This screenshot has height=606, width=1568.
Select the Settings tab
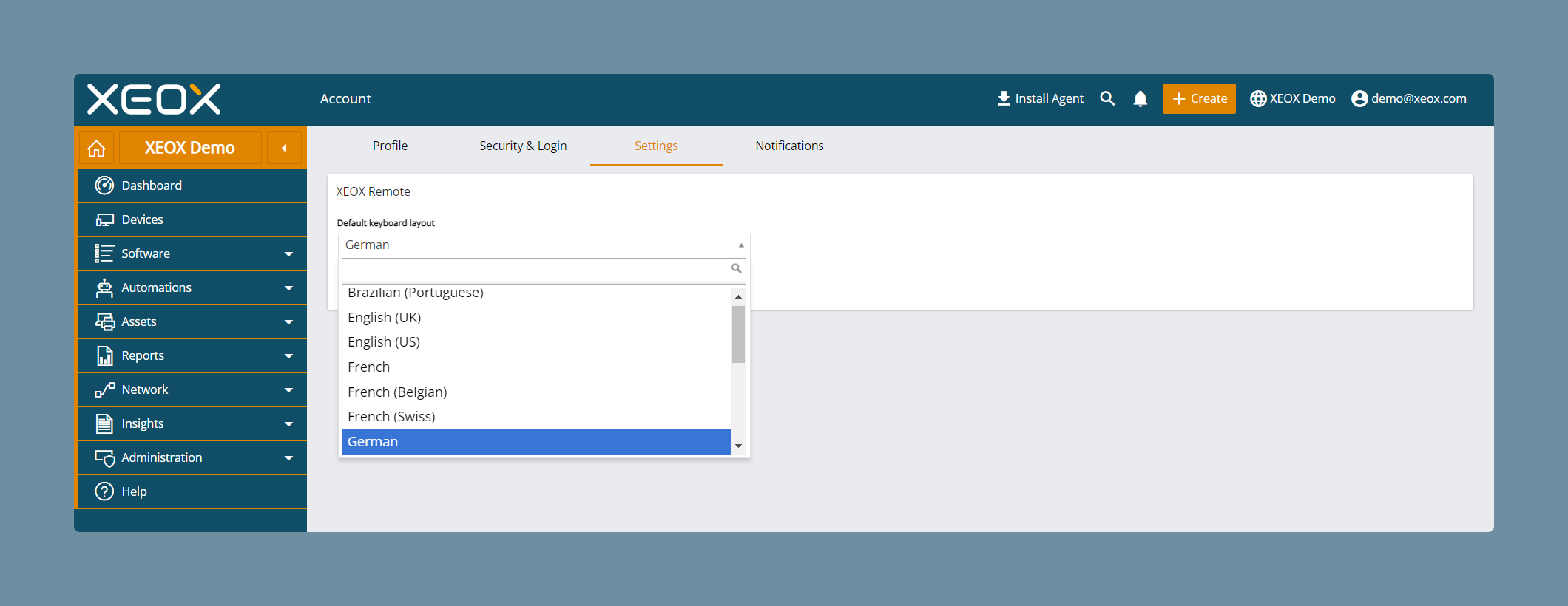click(x=656, y=146)
